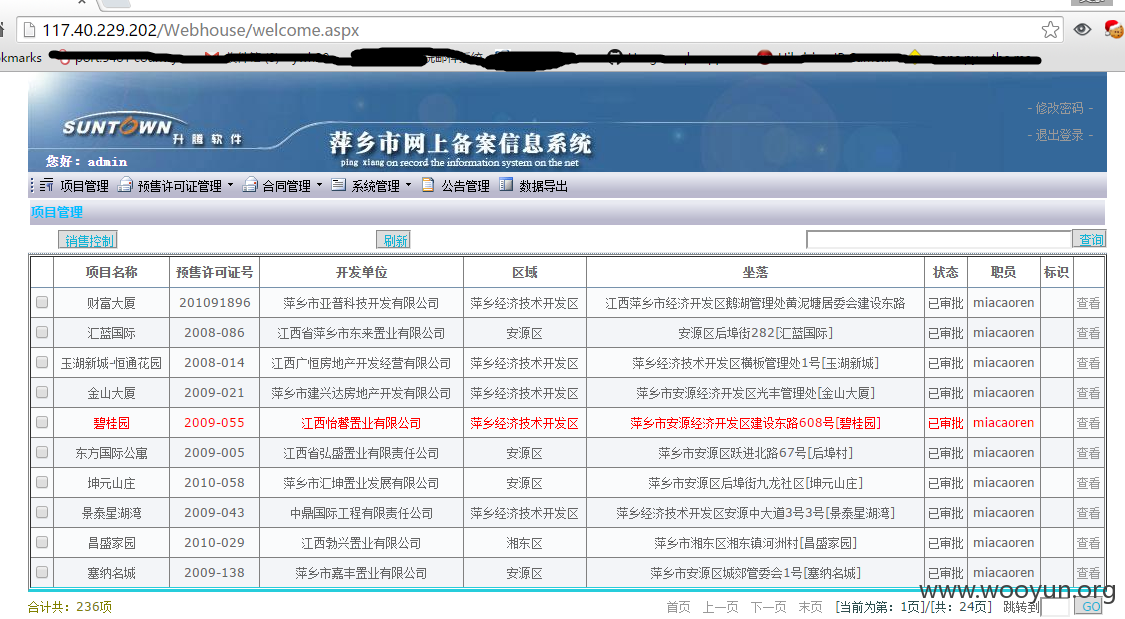Click 项目名称 column header
The image size is (1125, 619).
[111, 273]
